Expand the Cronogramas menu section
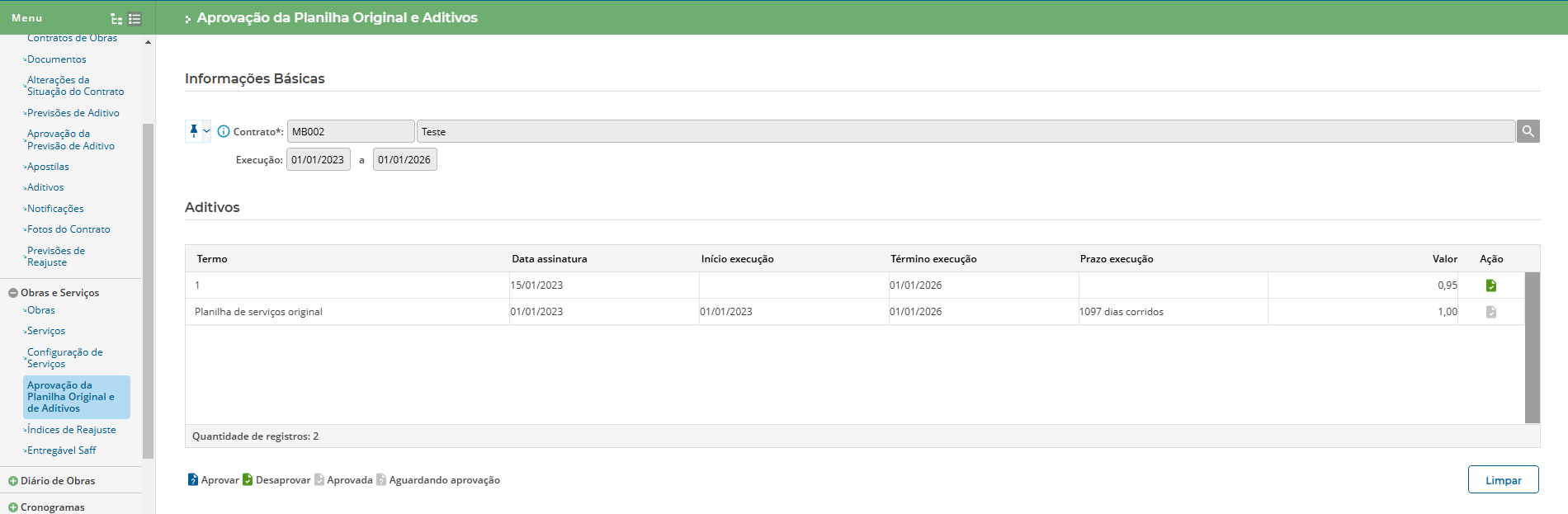This screenshot has width=1568, height=514. click(x=13, y=507)
